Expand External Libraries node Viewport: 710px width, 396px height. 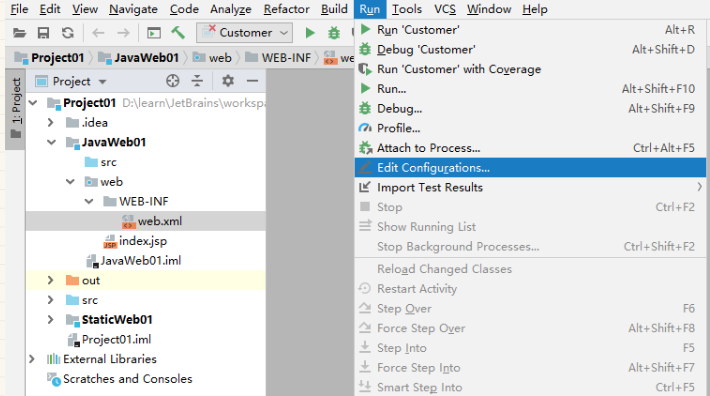point(32,359)
